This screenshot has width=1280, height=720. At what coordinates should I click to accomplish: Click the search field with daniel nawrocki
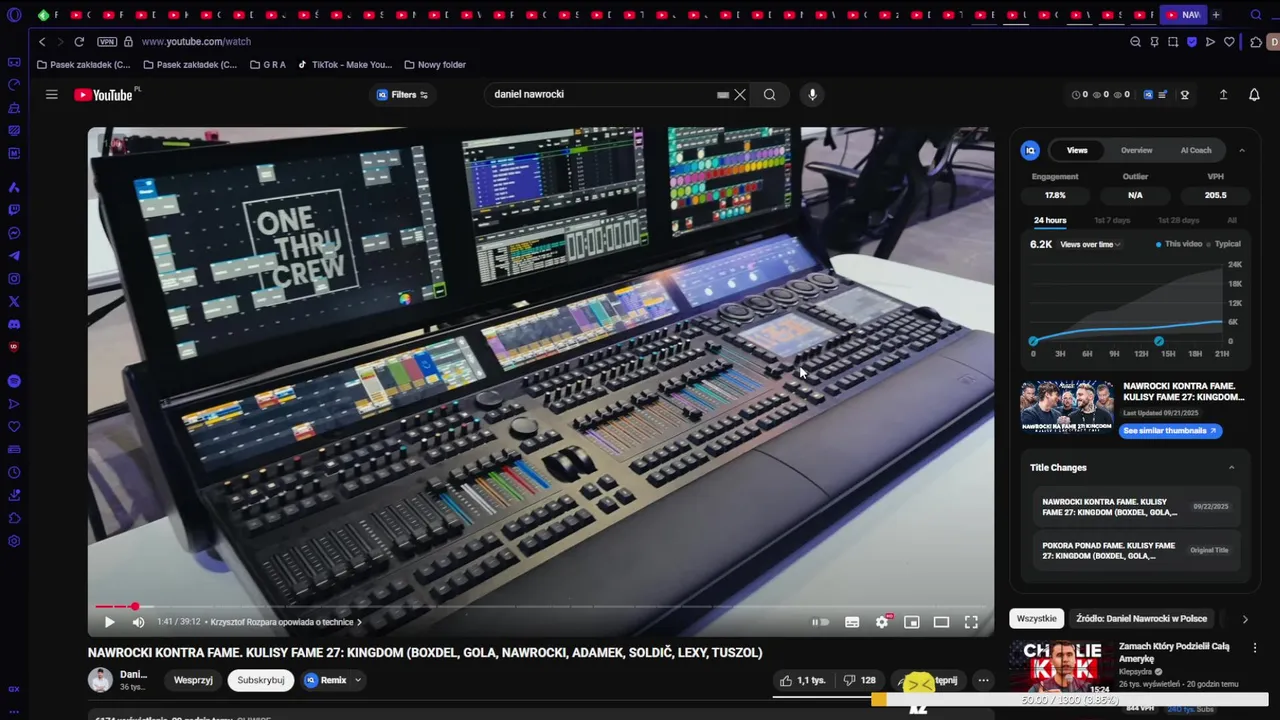[600, 95]
